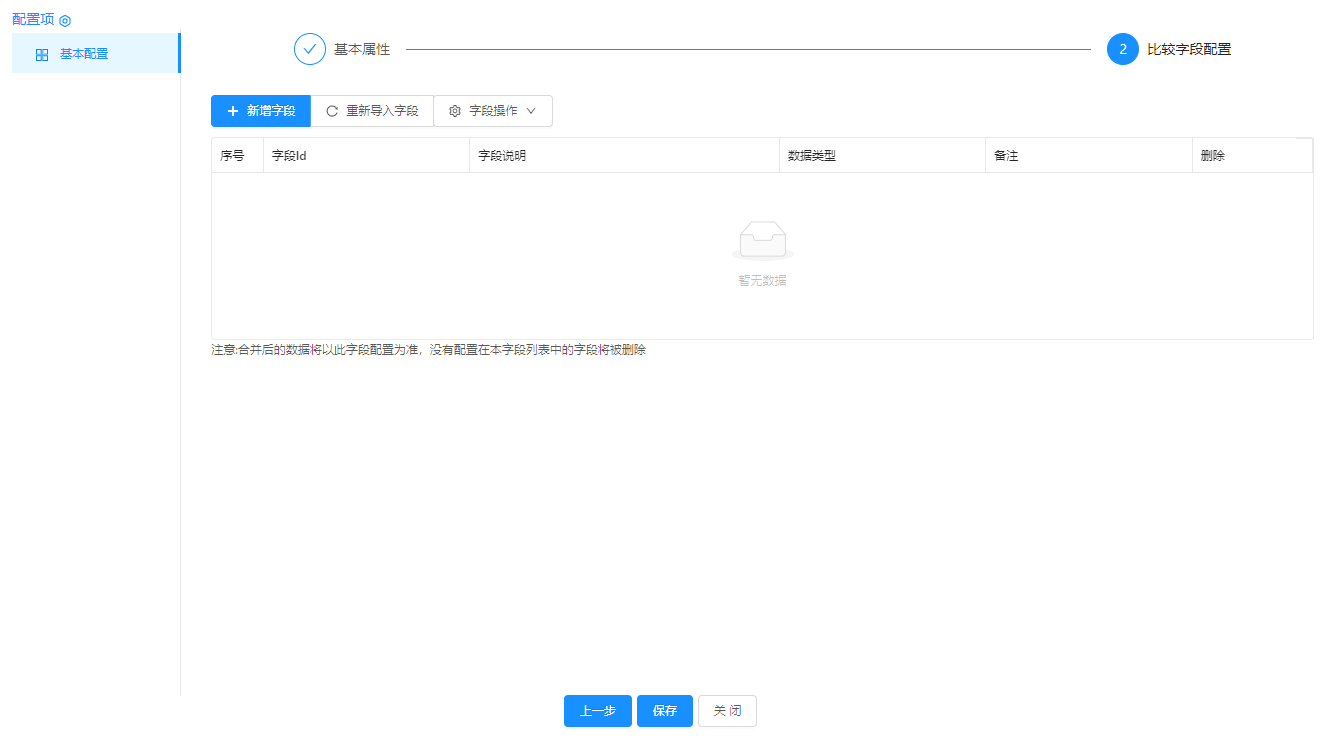Click the grid icon for 基本配置
Screen dimensions: 1321x750
pyautogui.click(x=42, y=55)
